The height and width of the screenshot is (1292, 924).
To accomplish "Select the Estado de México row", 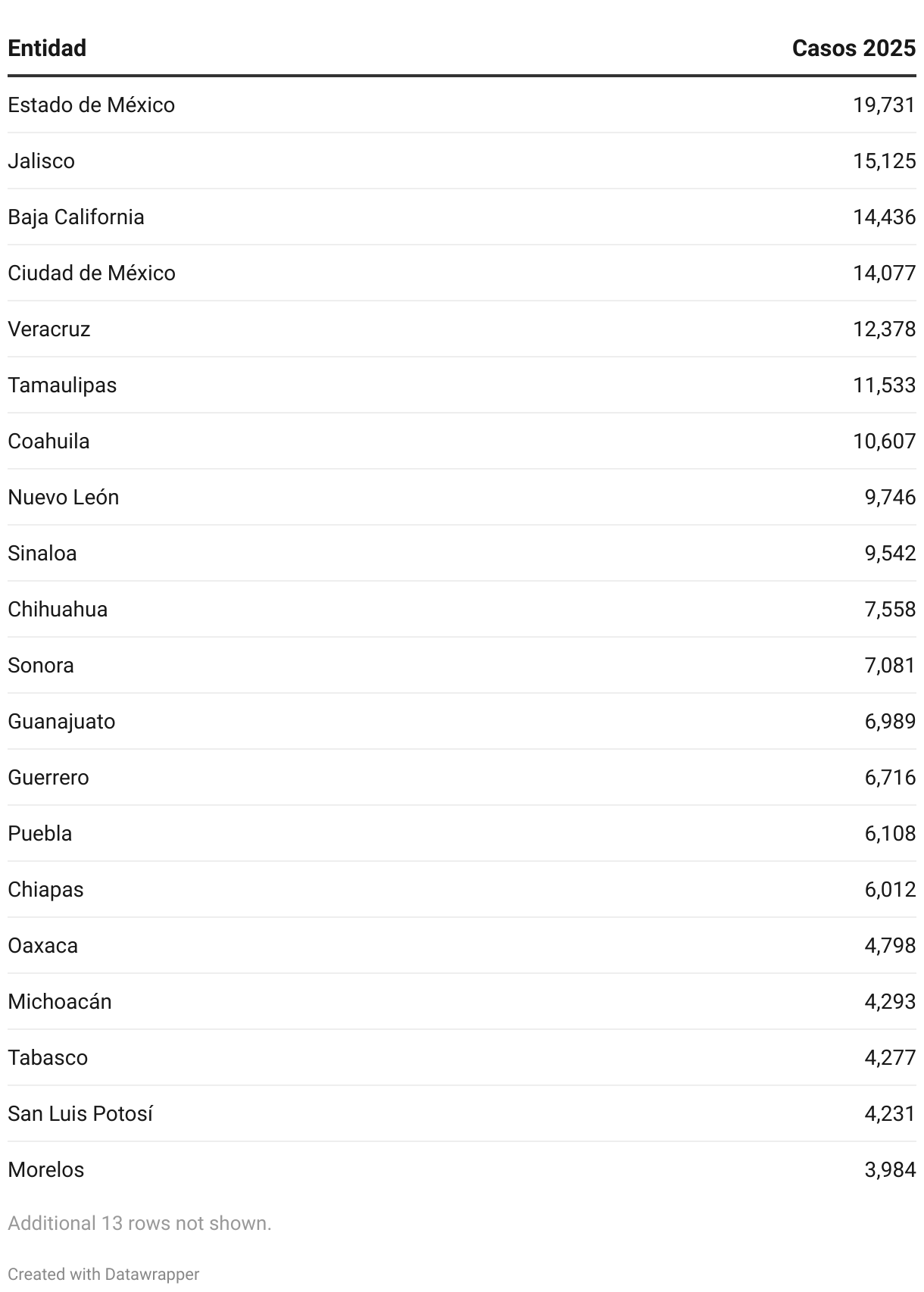I will [x=462, y=105].
